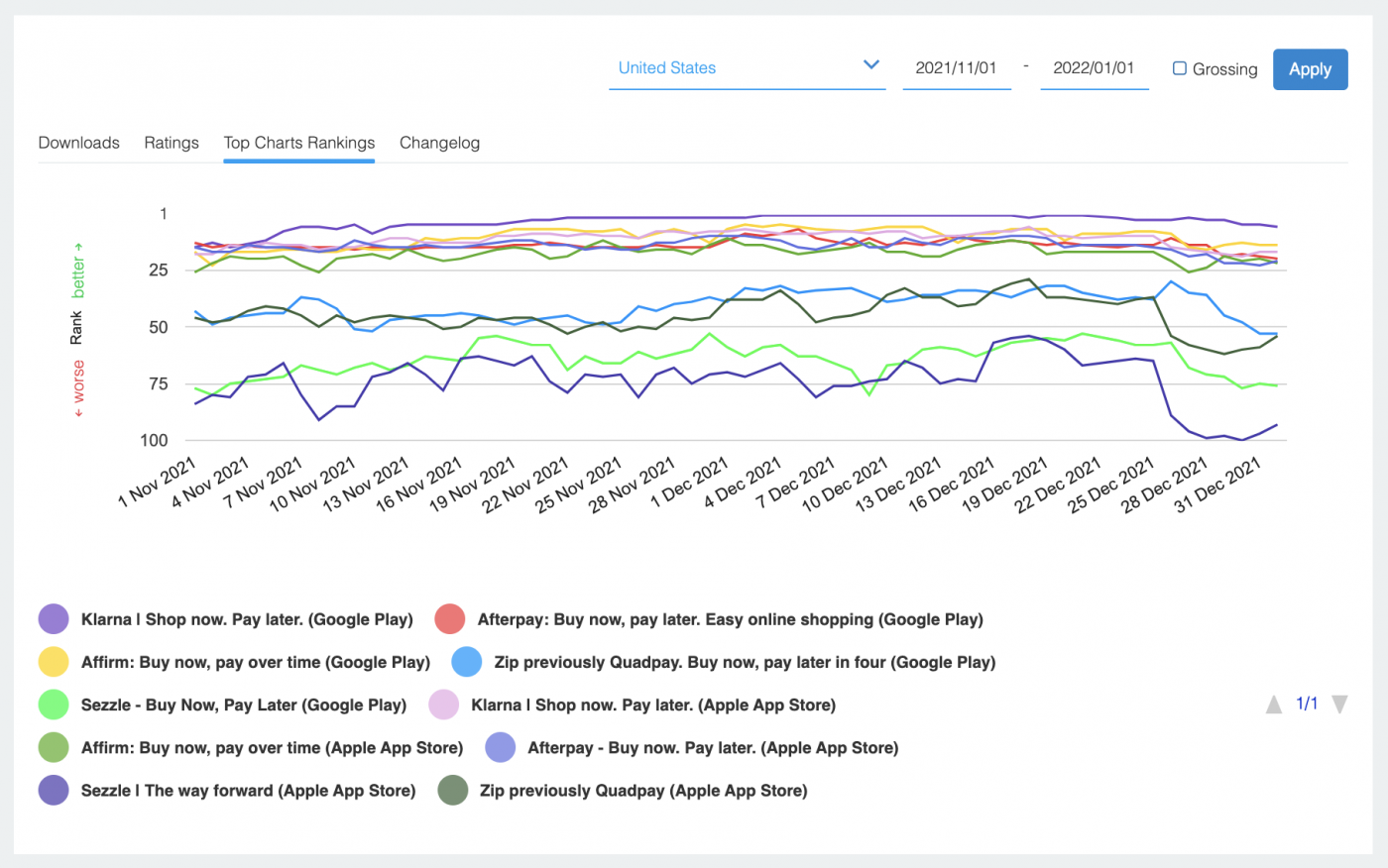This screenshot has height=868, width=1388.
Task: Open the Ratings tab
Action: point(171,143)
